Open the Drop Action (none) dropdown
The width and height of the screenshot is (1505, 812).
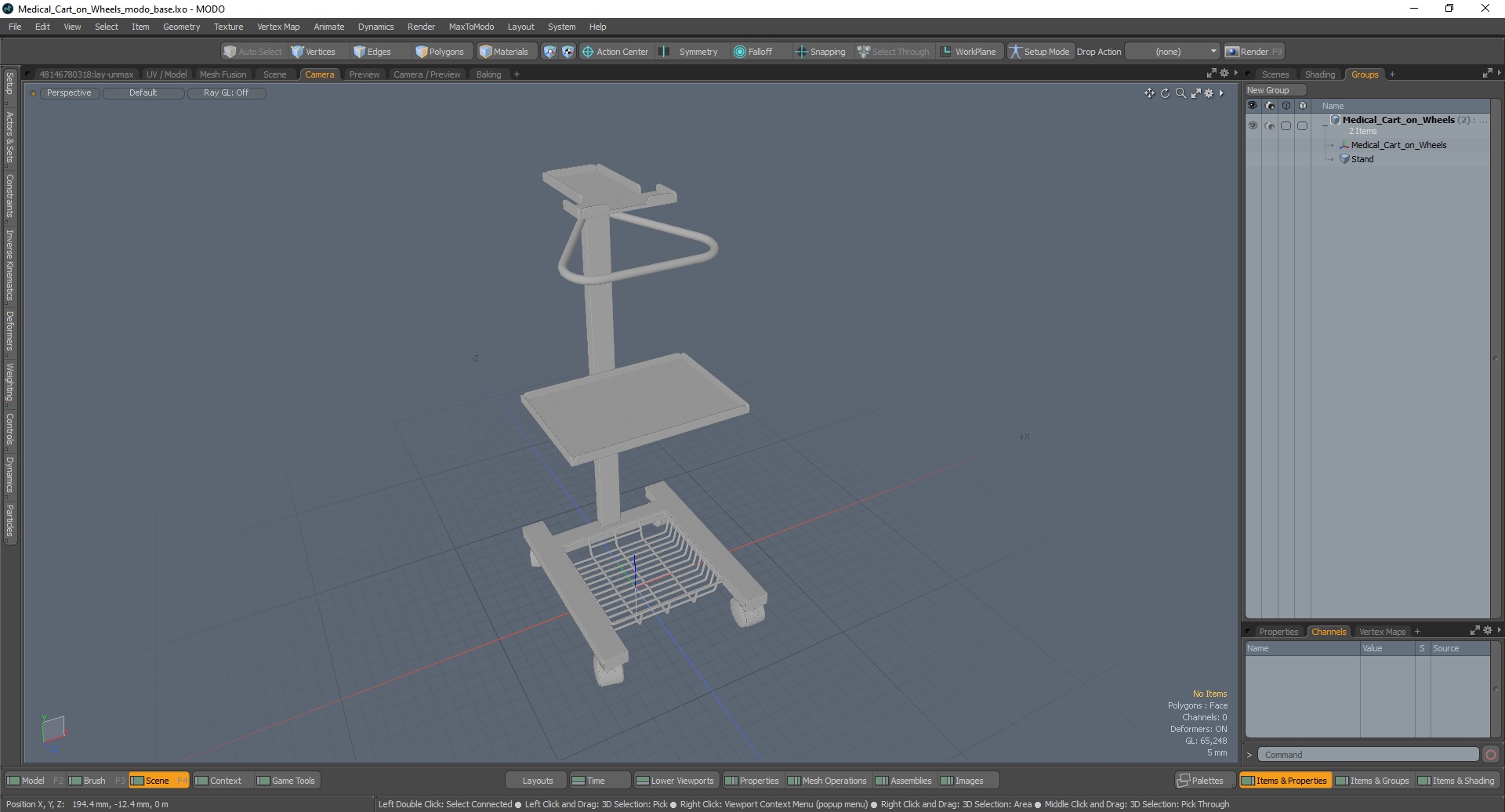pyautogui.click(x=1173, y=52)
